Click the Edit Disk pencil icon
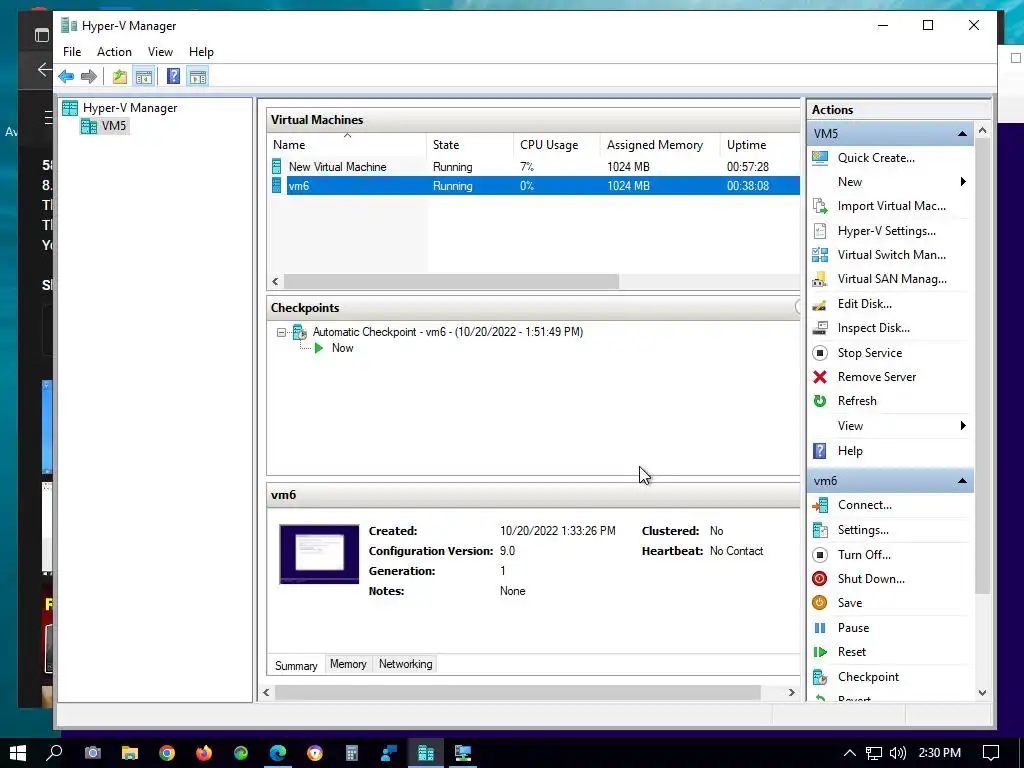The image size is (1024, 768). (x=820, y=304)
